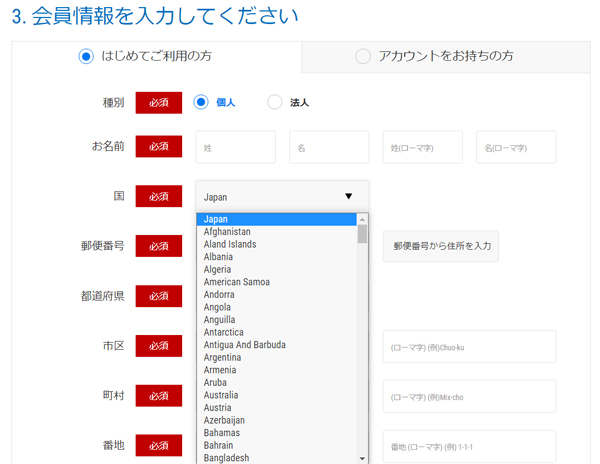This screenshot has width=600, height=464.
Task: Select Bahrain in the country list
Action: 276,446
